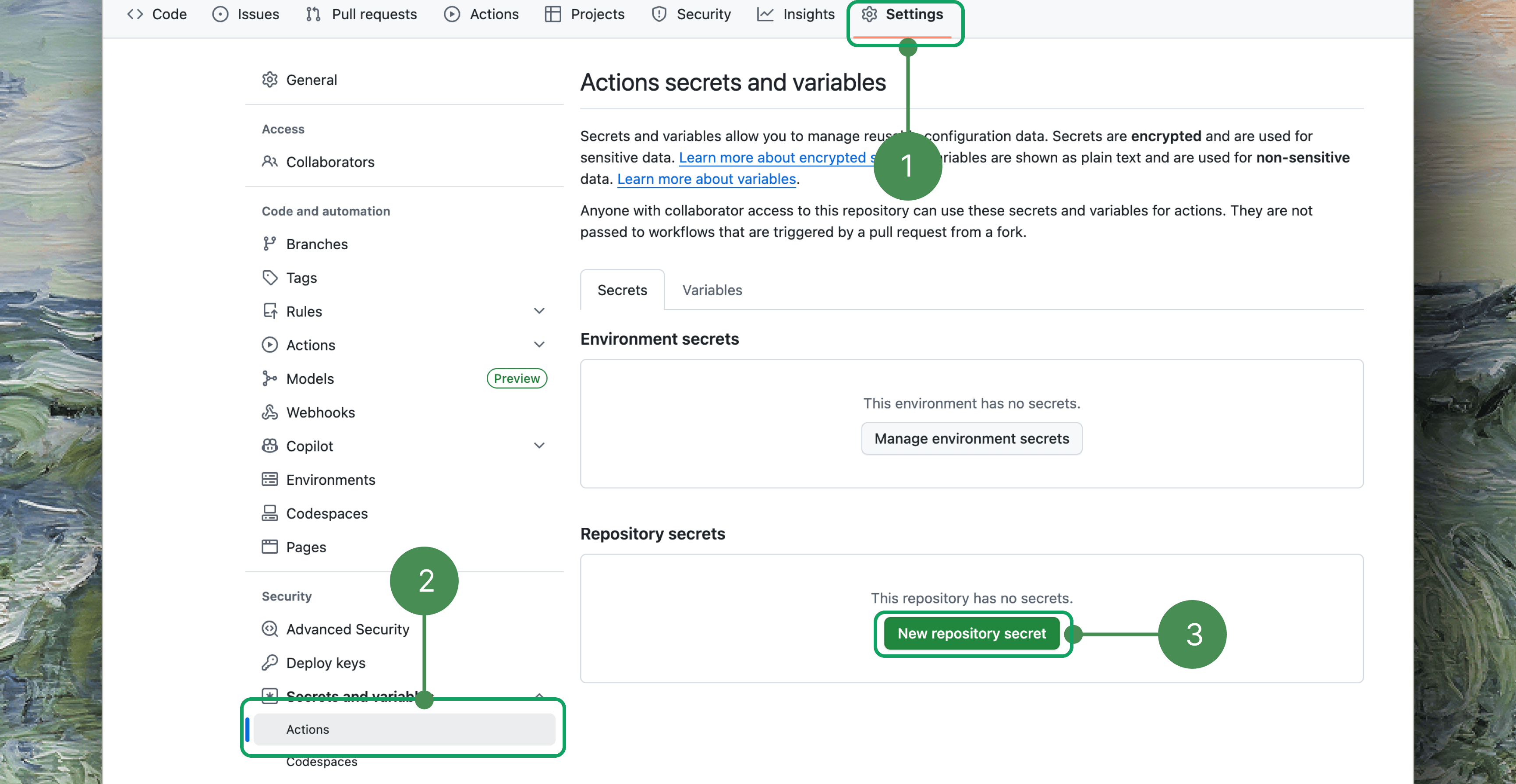The width and height of the screenshot is (1516, 784).
Task: Open Branches settings
Action: tap(404, 244)
